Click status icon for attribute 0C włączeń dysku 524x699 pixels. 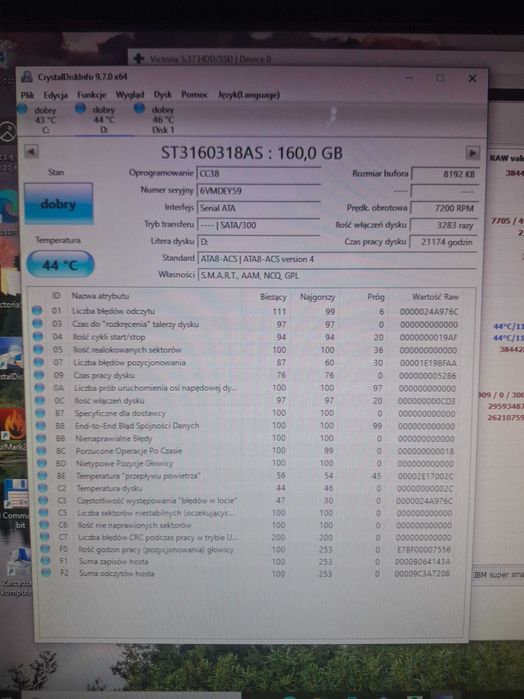[40, 400]
